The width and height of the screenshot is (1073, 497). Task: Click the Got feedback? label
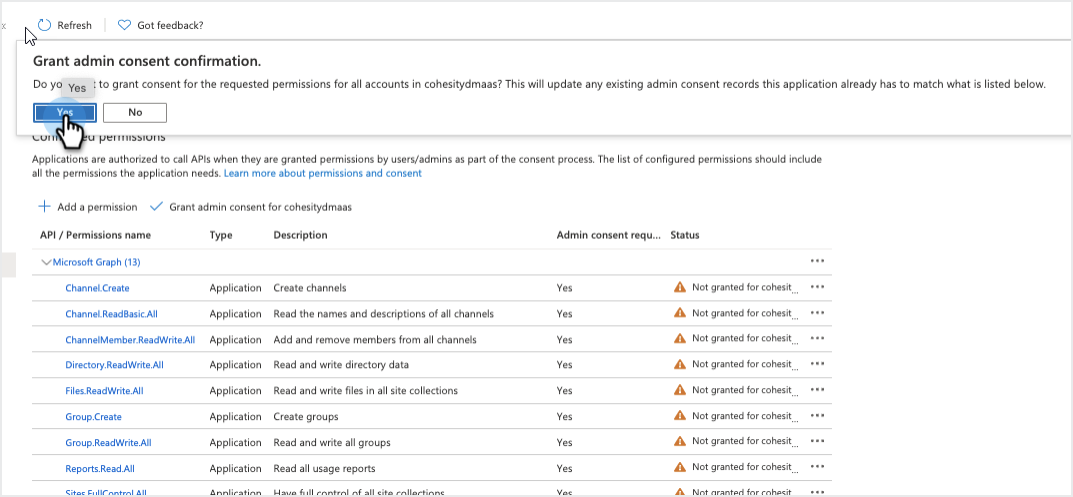[x=170, y=25]
